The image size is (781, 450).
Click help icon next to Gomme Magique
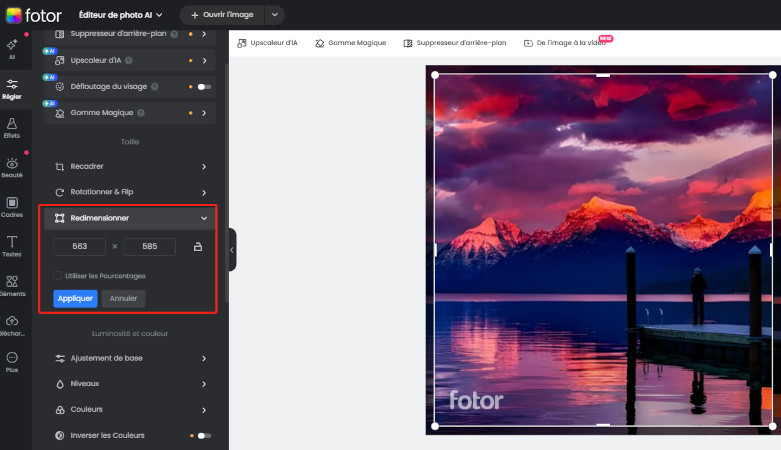point(141,113)
